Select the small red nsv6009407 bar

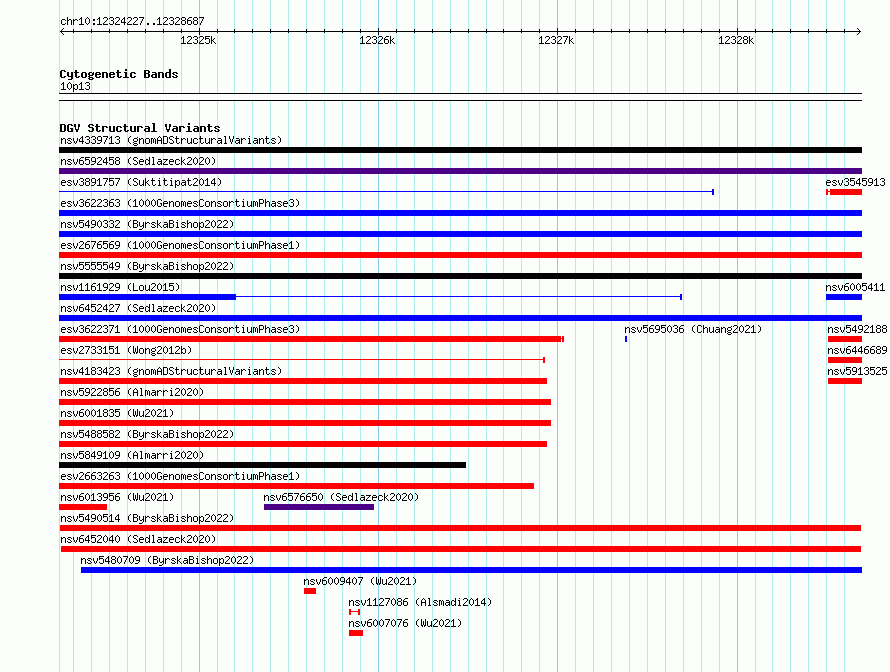click(310, 591)
